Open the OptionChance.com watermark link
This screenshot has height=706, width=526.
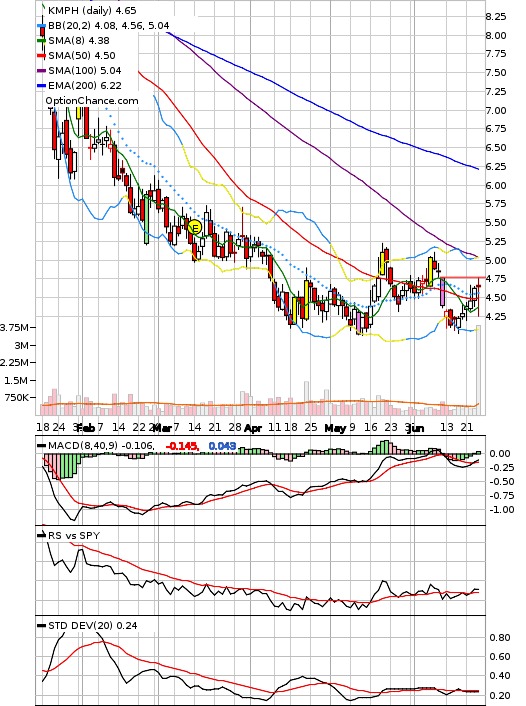click(x=92, y=101)
